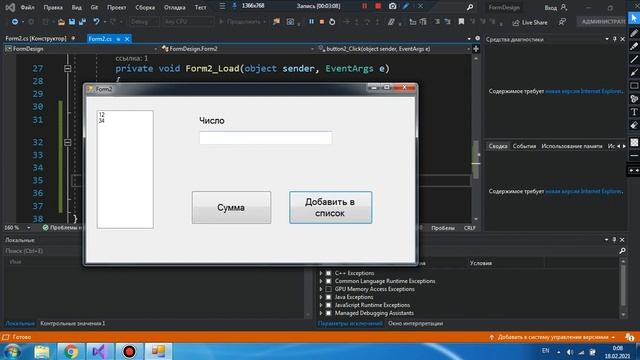Image resolution: width=640 pixels, height=360 pixels.
Task: Switch to Окно интерпретации tab
Action: point(415,323)
